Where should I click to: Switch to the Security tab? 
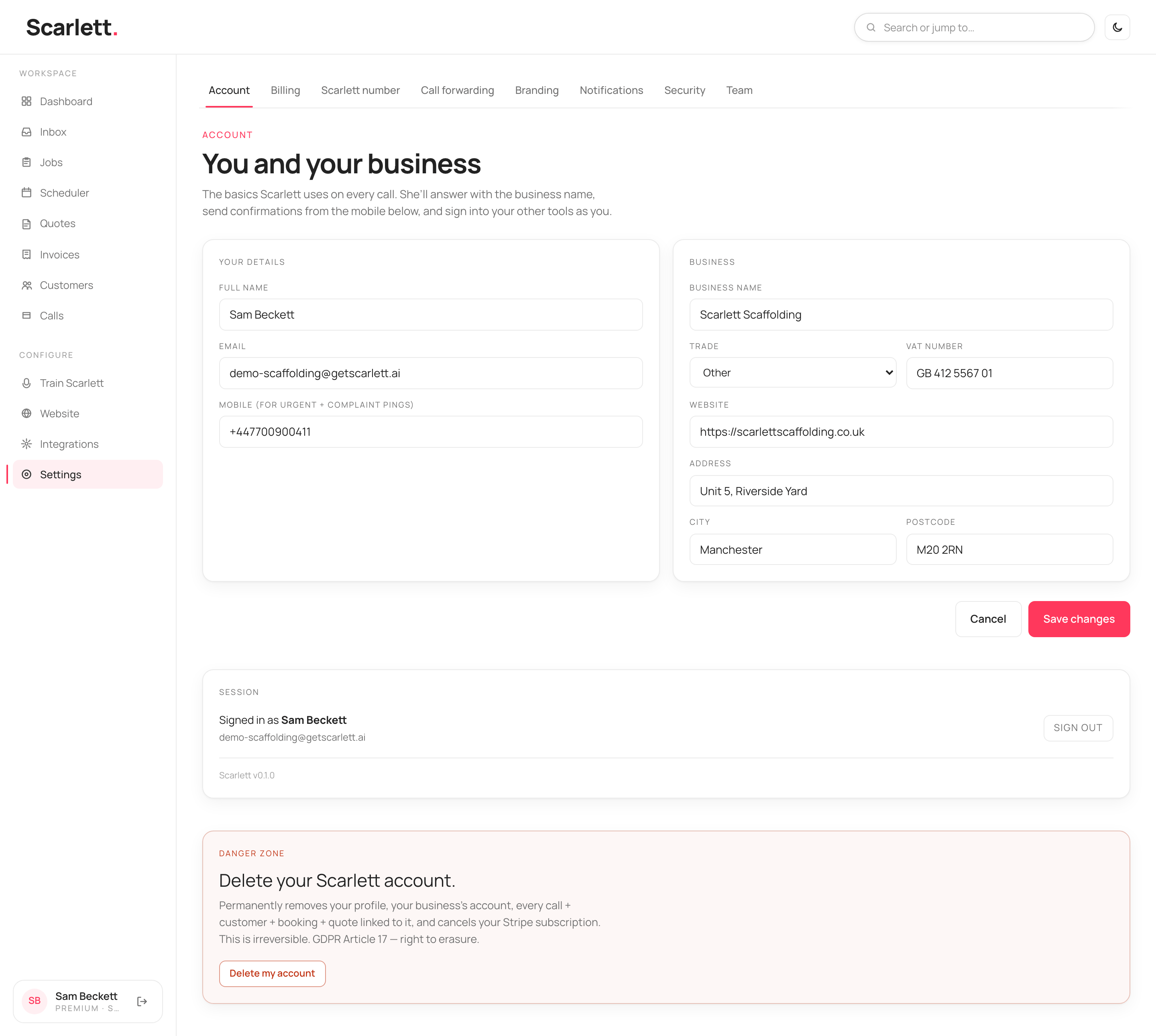click(x=684, y=91)
